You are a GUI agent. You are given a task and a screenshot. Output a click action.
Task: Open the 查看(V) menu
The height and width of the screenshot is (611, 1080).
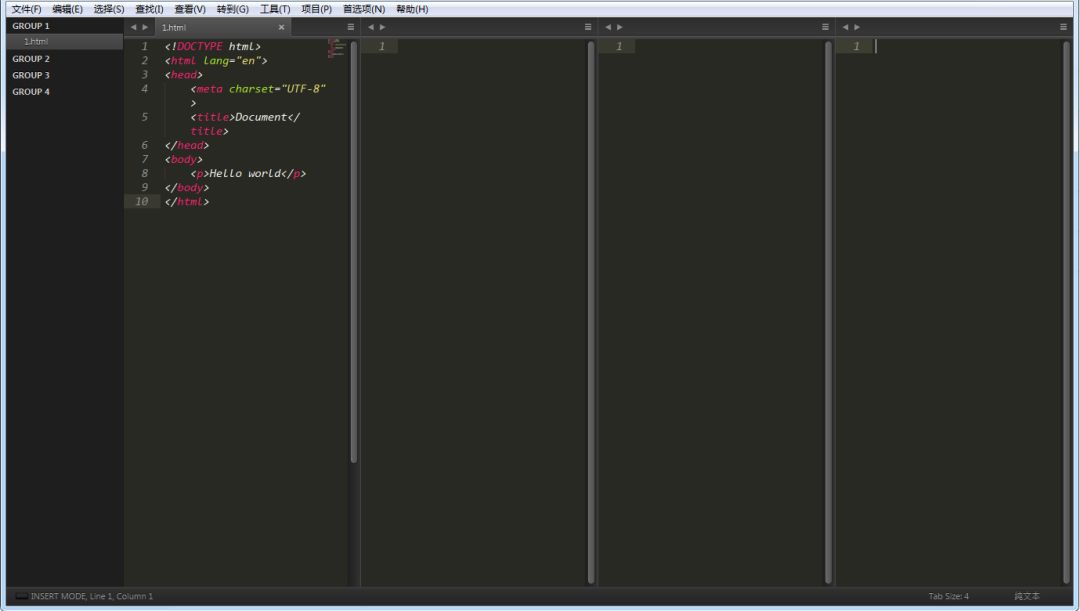click(189, 9)
